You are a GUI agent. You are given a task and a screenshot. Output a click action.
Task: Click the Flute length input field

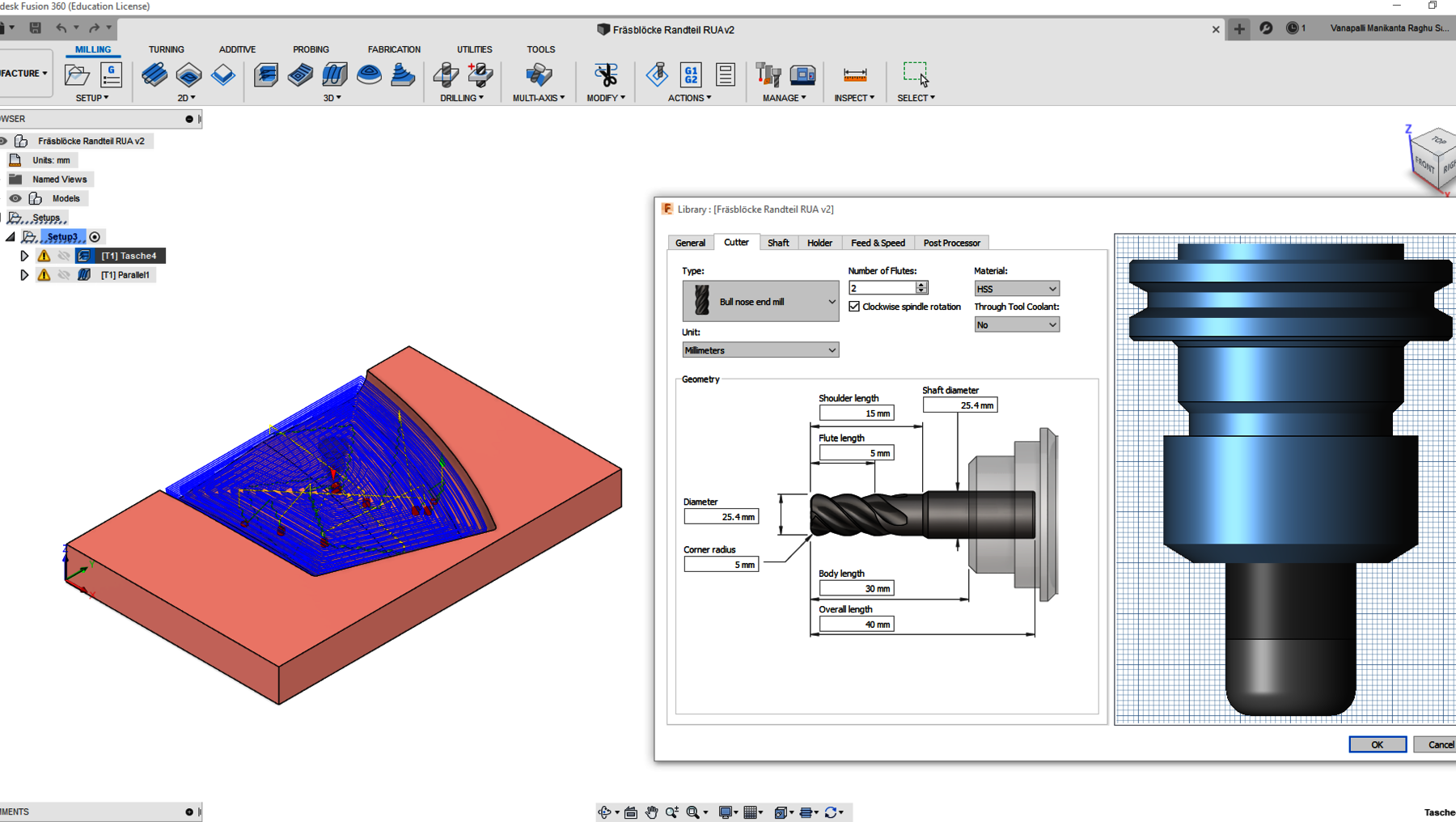pos(857,453)
